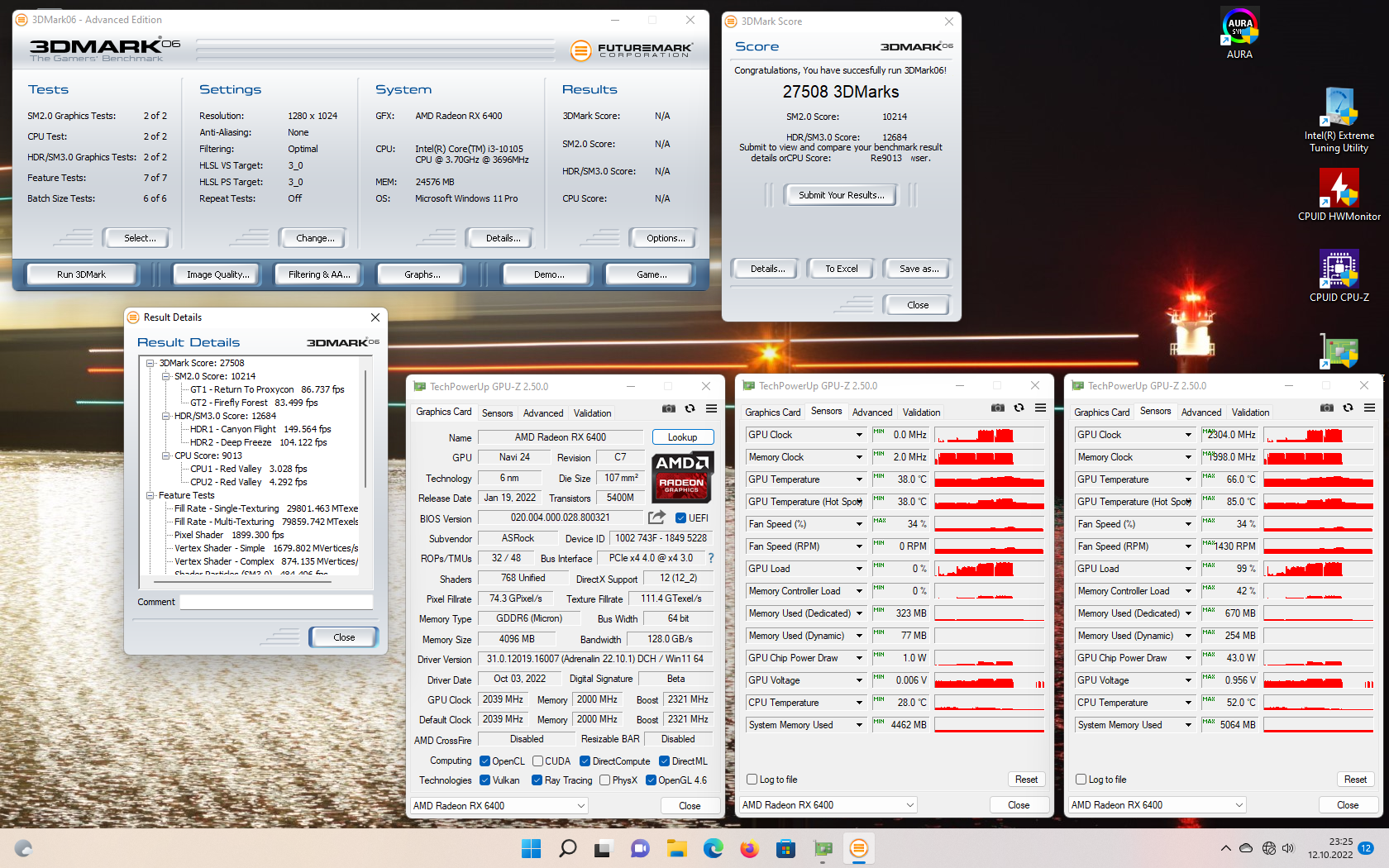Screen dimensions: 1389x868
Task: Click the vertical scrollbar in Result Details tree
Action: pos(365,428)
